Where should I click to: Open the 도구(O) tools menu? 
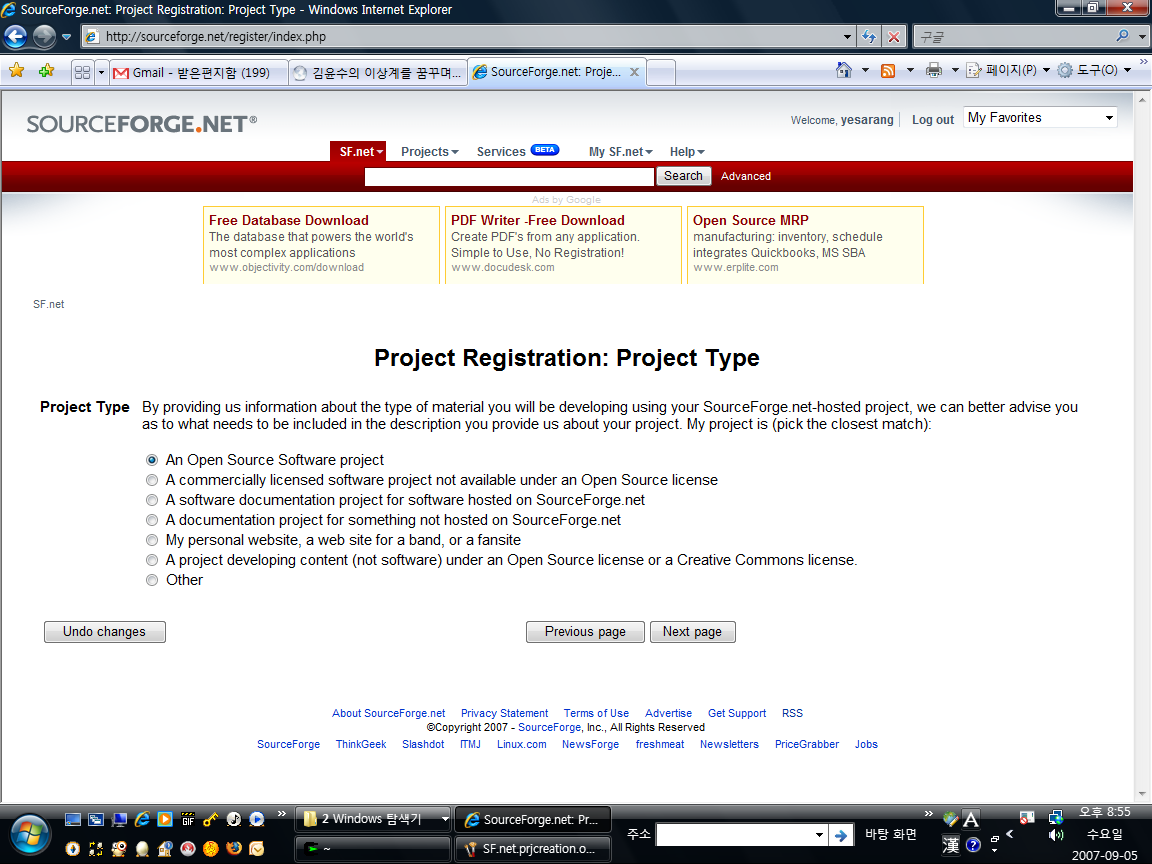tap(1095, 71)
